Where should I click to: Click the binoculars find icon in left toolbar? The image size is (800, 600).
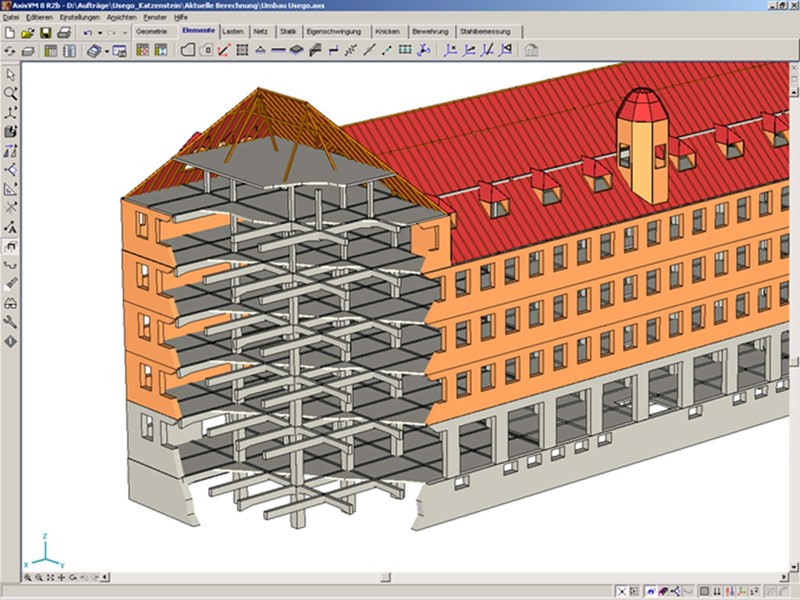(11, 303)
